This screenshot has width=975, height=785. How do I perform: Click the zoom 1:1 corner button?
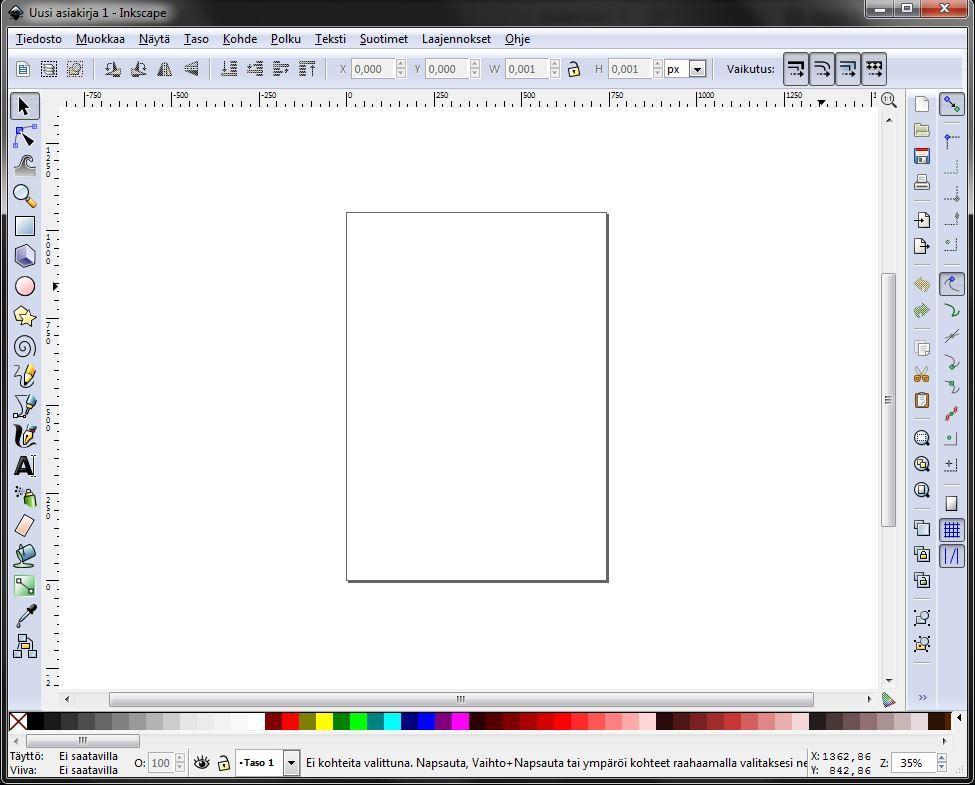tap(889, 100)
